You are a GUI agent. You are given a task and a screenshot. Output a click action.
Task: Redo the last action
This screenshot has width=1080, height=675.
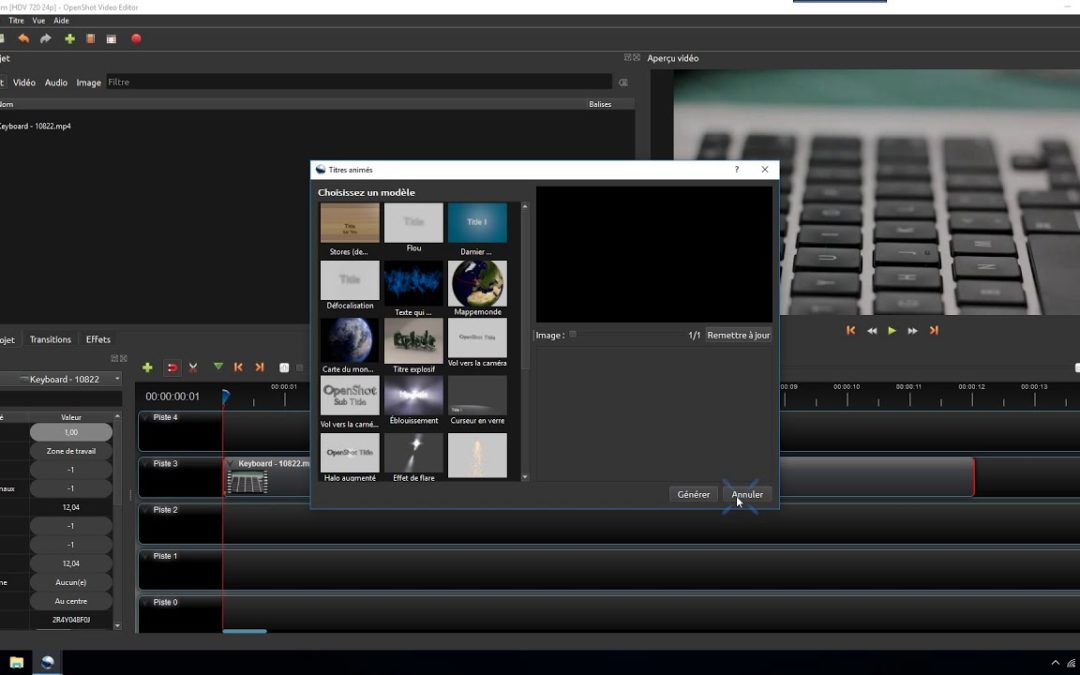point(46,38)
